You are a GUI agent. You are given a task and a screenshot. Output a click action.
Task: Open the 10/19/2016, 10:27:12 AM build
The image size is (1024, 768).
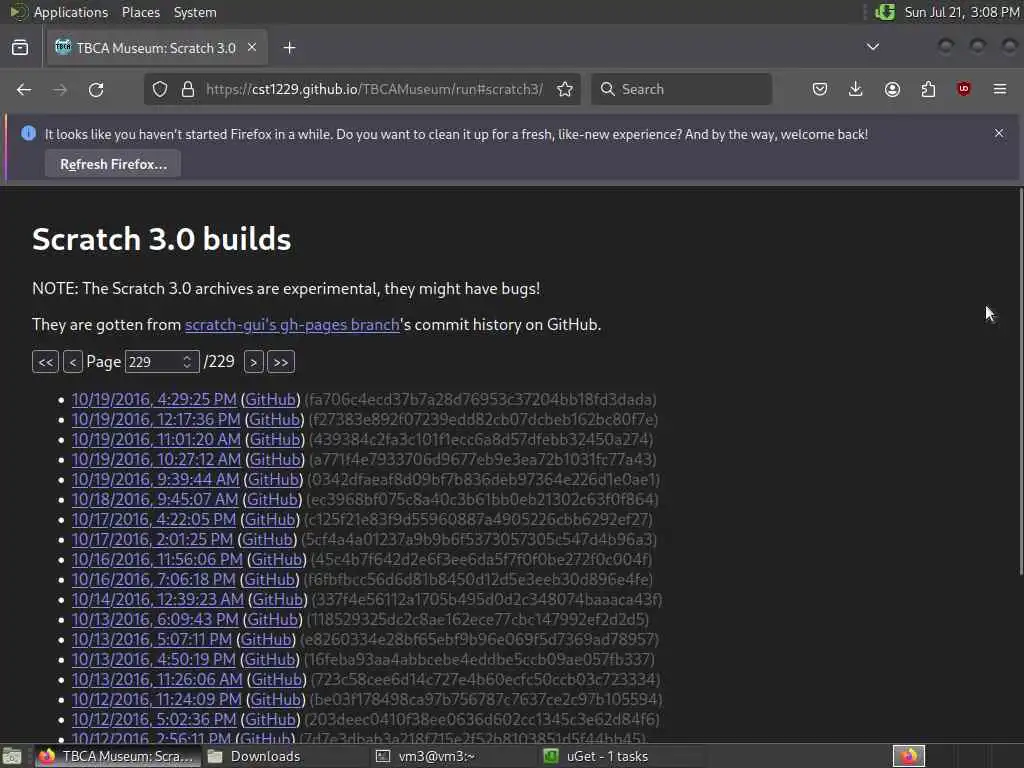point(156,459)
